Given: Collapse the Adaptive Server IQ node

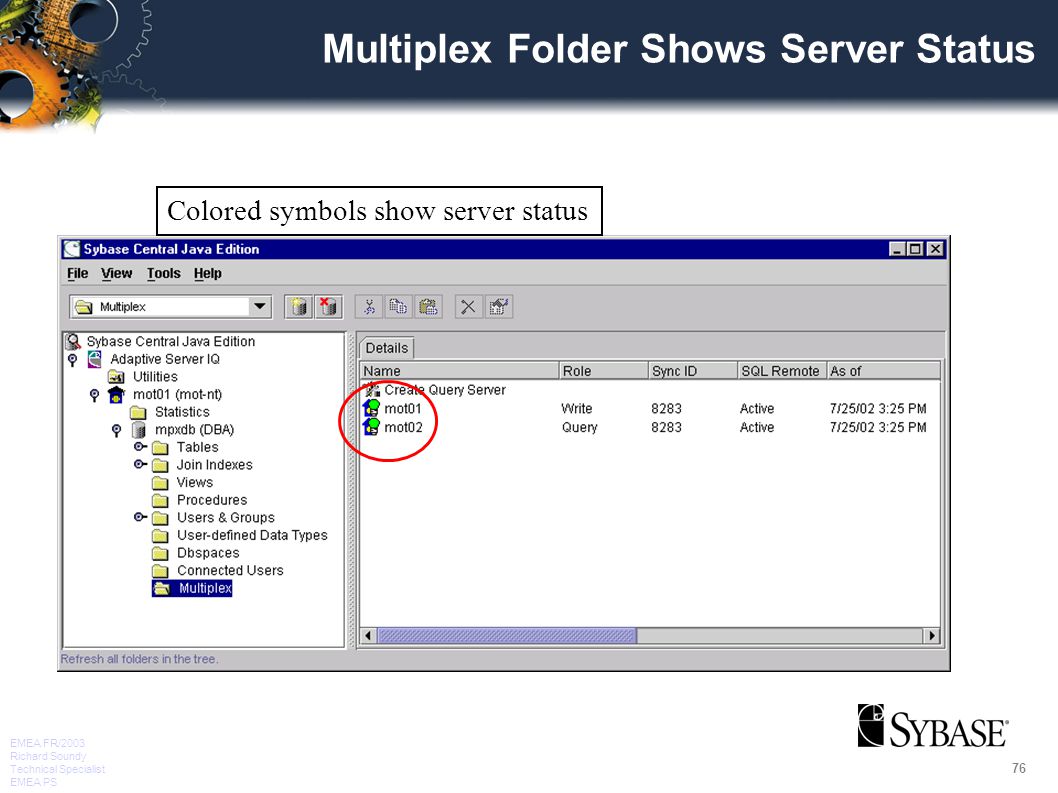Looking at the screenshot, I should point(73,360).
